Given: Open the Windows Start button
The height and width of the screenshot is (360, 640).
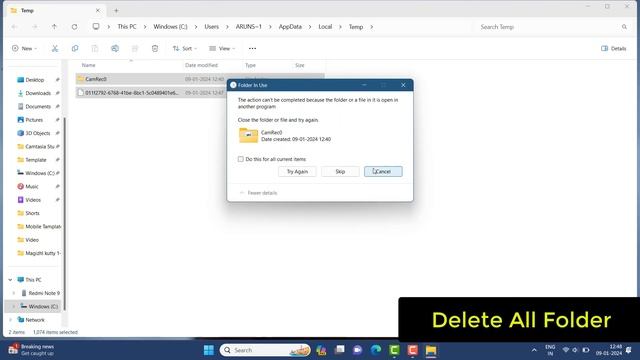Looking at the screenshot, I should coord(209,350).
